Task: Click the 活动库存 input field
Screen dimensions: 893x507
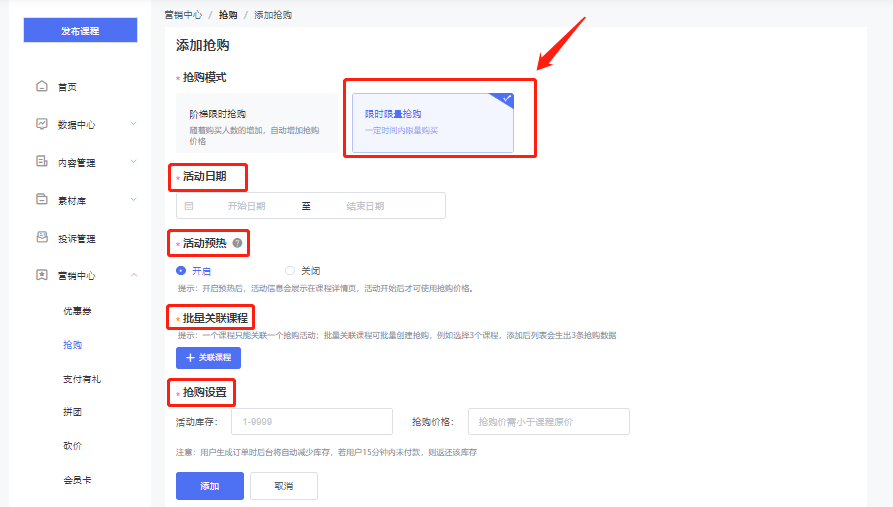Action: (x=311, y=422)
